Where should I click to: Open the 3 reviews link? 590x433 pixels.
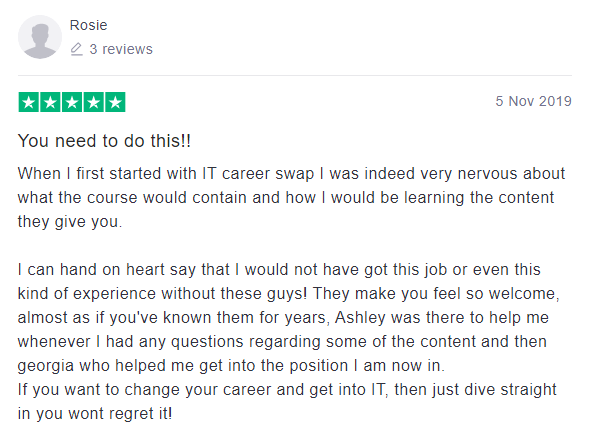121,49
